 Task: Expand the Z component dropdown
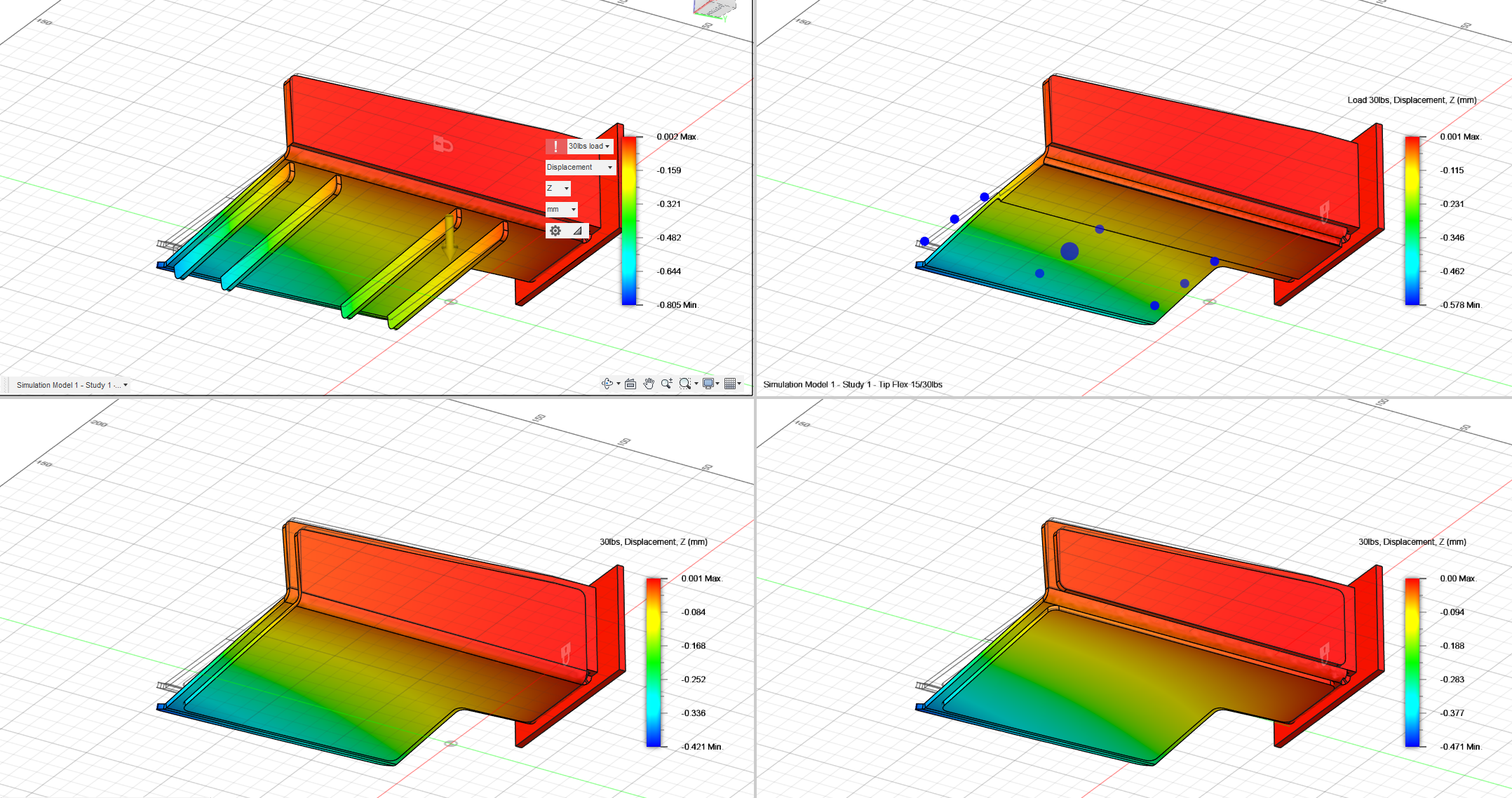558,188
